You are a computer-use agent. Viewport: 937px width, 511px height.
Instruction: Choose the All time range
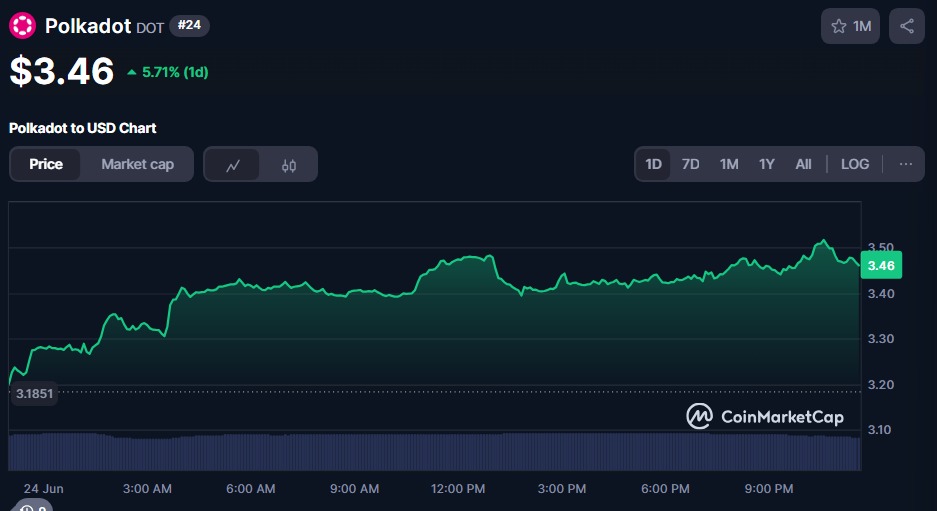[803, 164]
